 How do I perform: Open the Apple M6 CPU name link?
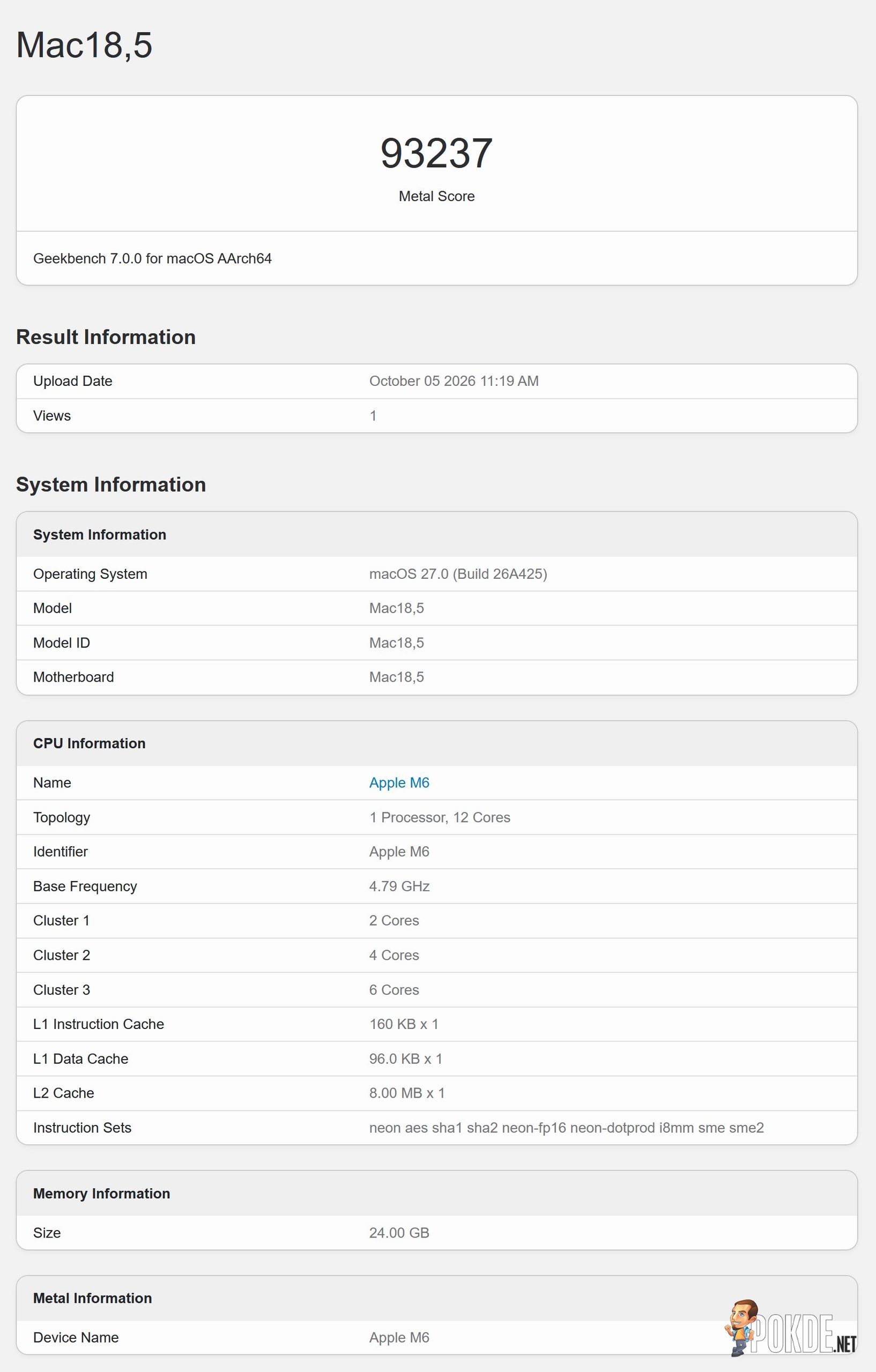[x=399, y=782]
